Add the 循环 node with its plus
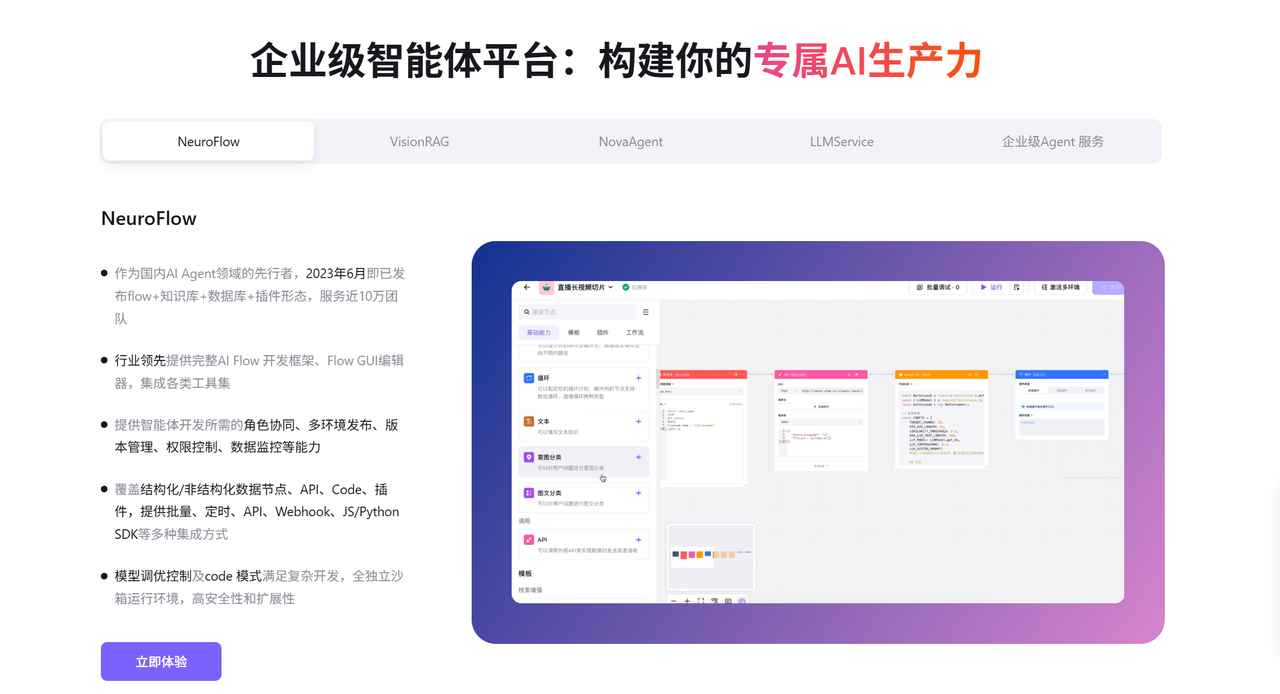1280x694 pixels. 638,378
